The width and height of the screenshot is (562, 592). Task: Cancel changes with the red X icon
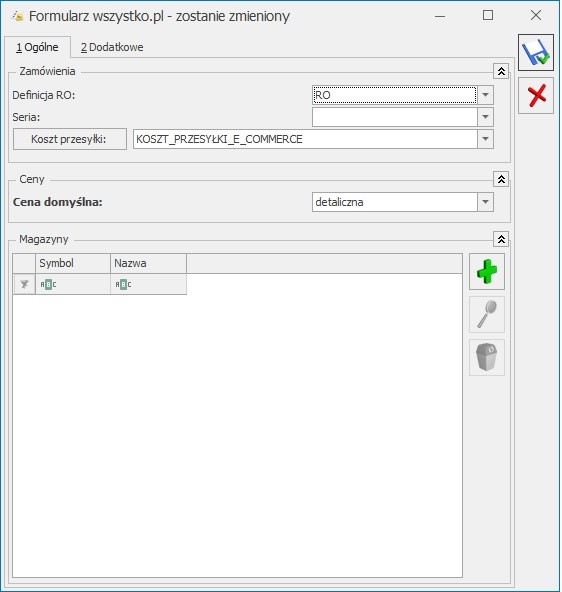coord(536,96)
